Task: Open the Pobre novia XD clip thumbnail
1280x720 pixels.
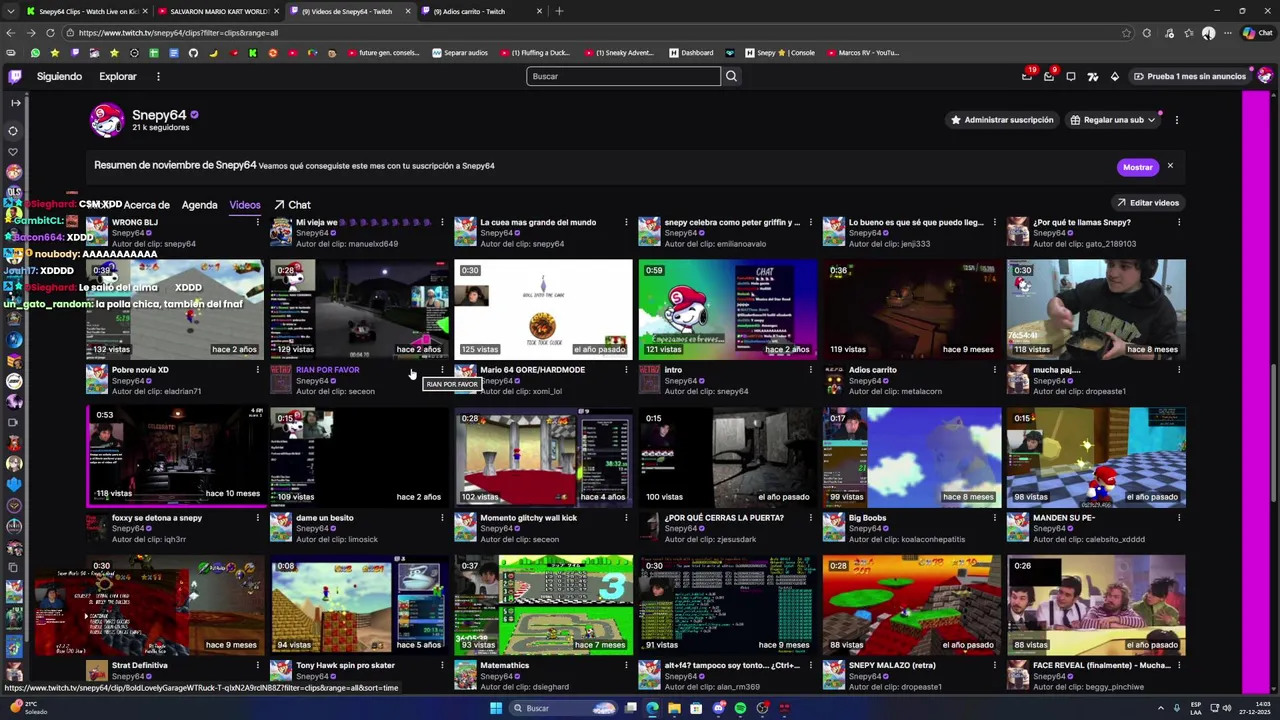Action: (175, 309)
